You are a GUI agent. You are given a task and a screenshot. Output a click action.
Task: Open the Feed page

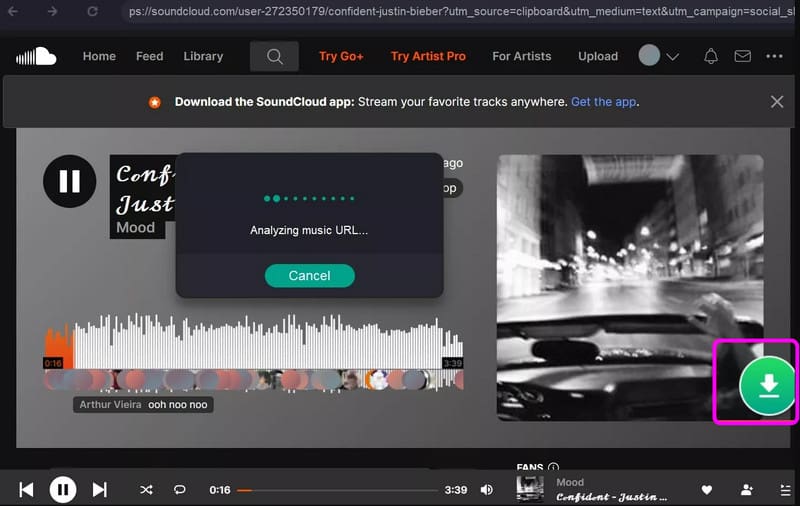149,56
